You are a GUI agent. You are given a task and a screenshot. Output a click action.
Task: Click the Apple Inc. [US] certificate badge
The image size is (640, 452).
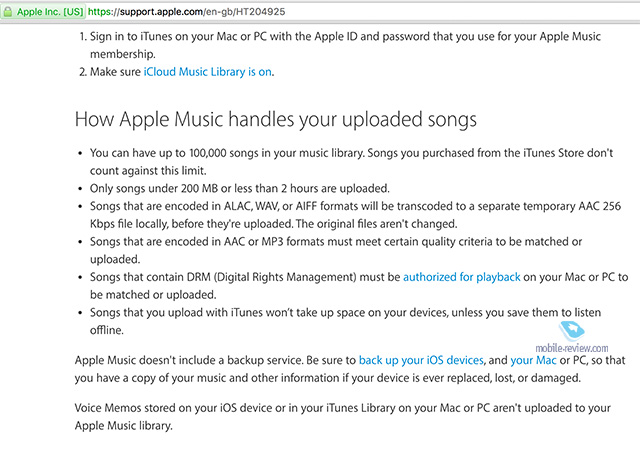pyautogui.click(x=43, y=12)
